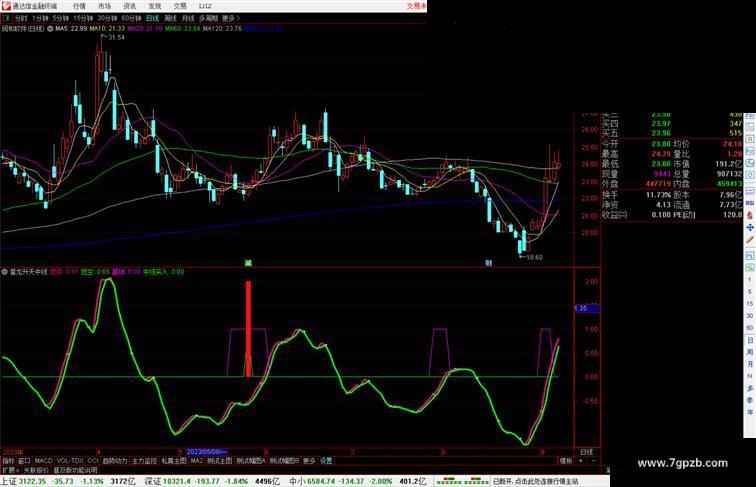Image resolution: width=756 pixels, height=487 pixels.
Task: Click the blue four-arrow move icon
Action: (750, 227)
